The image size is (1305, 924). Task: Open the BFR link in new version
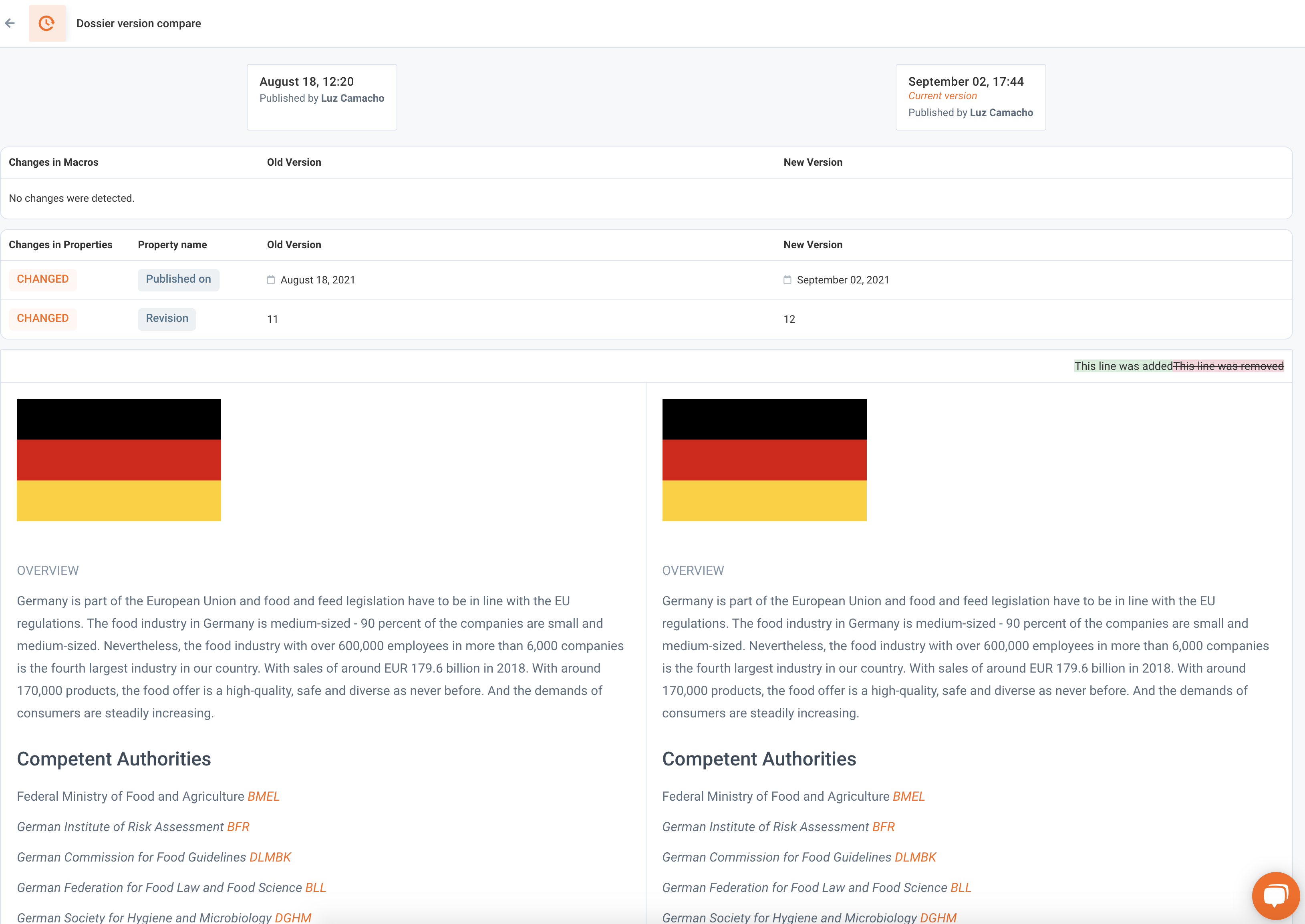(883, 827)
